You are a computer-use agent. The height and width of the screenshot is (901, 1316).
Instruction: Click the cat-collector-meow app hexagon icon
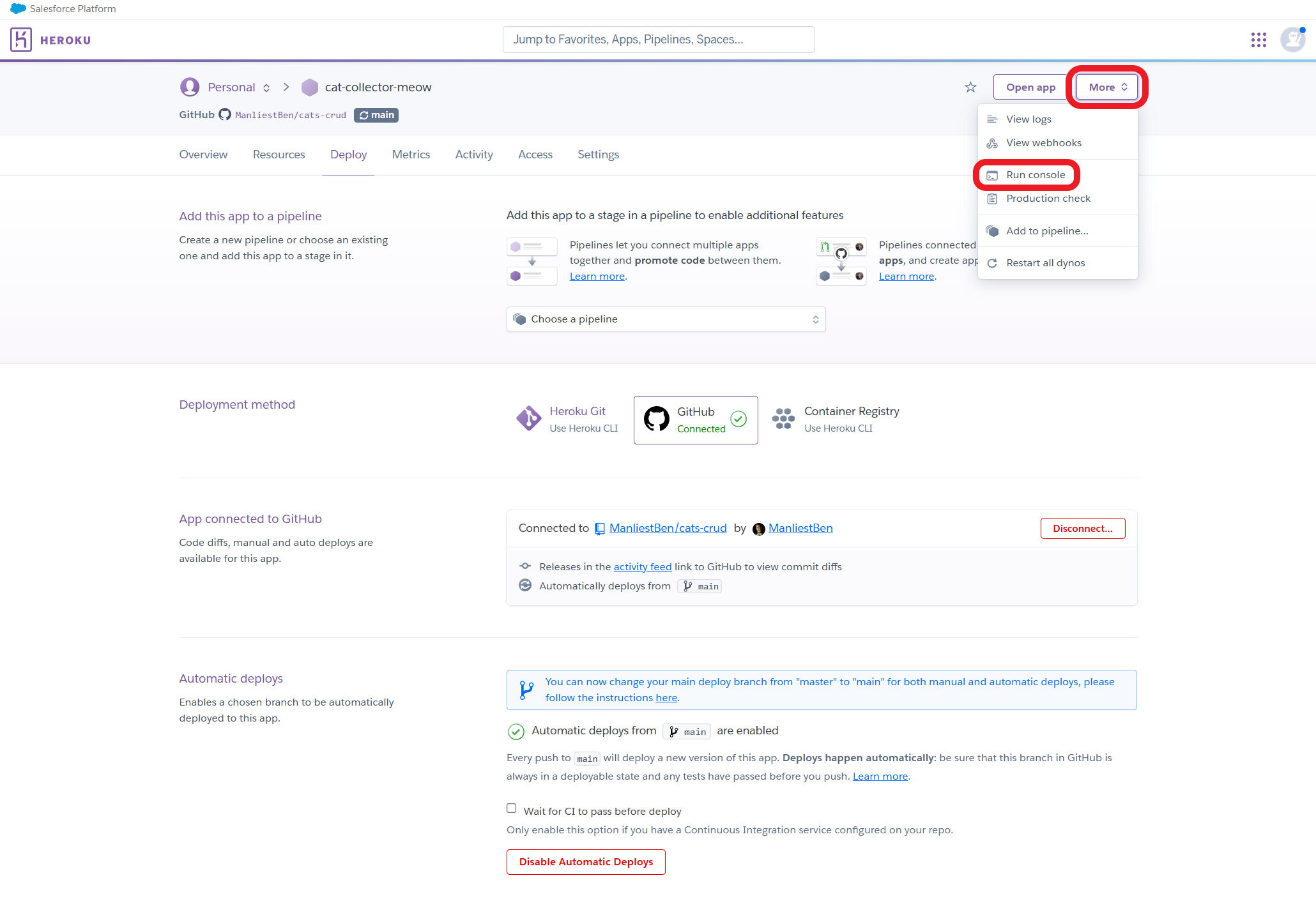click(310, 87)
